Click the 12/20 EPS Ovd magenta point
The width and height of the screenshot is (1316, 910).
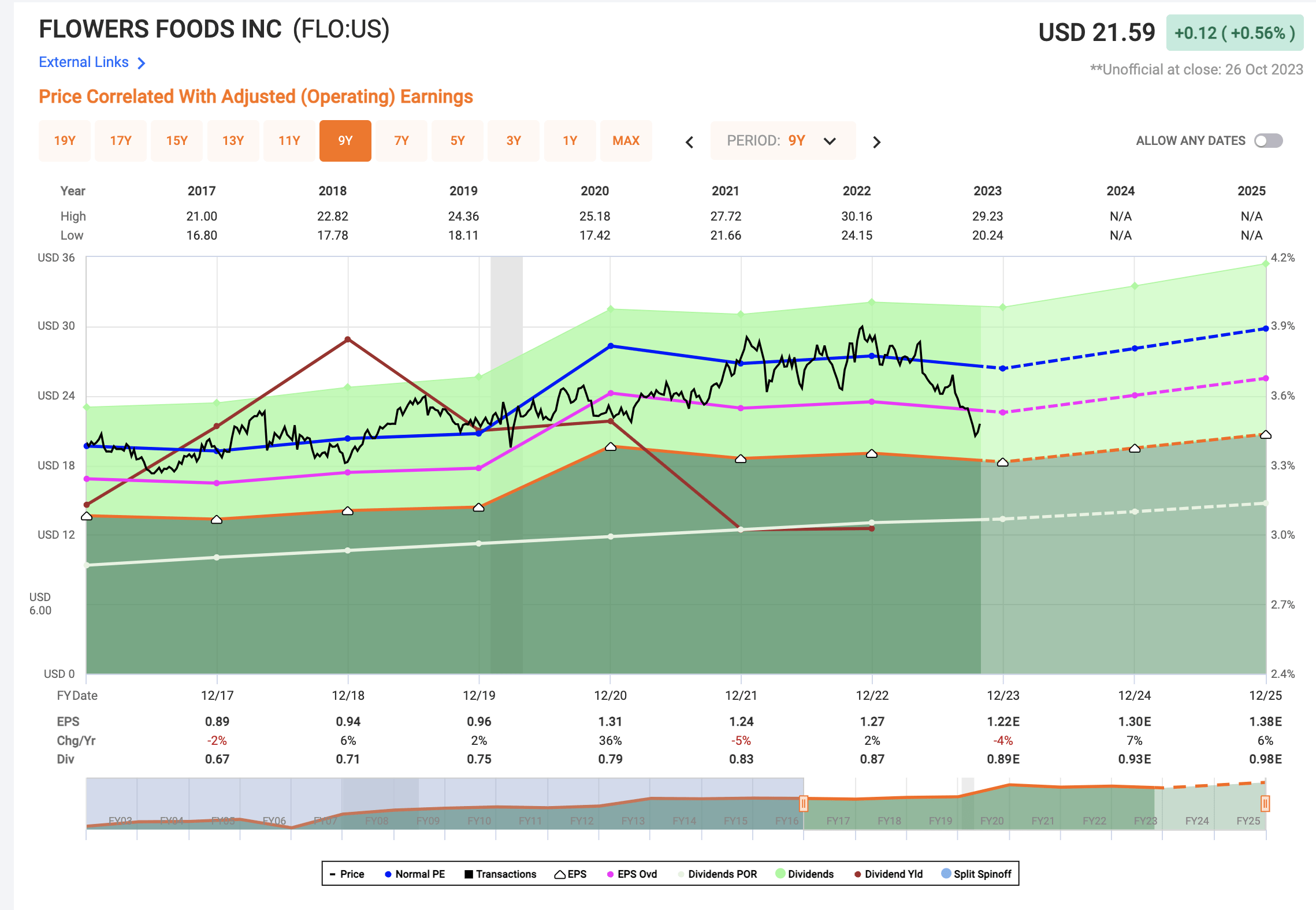pyautogui.click(x=611, y=393)
